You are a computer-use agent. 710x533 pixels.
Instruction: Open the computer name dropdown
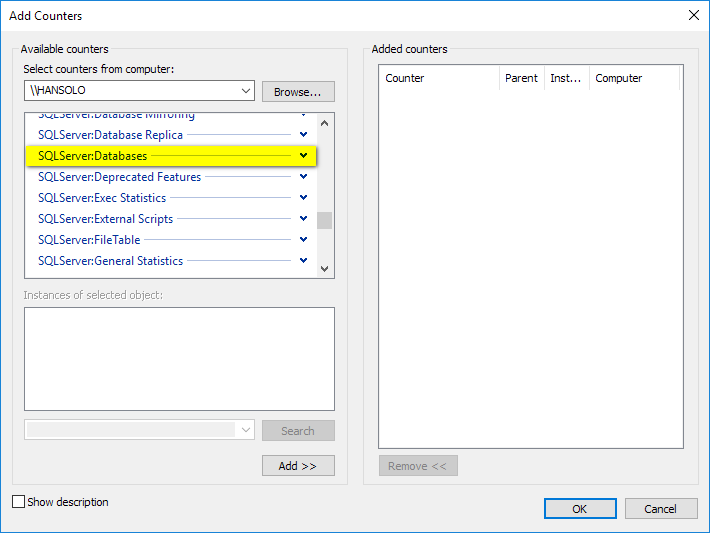[x=246, y=91]
